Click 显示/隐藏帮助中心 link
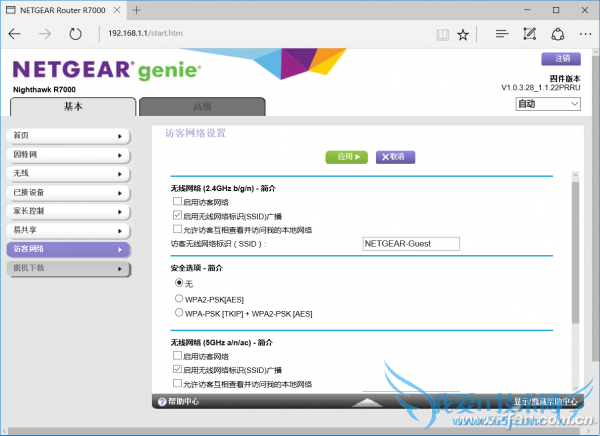 [x=546, y=402]
